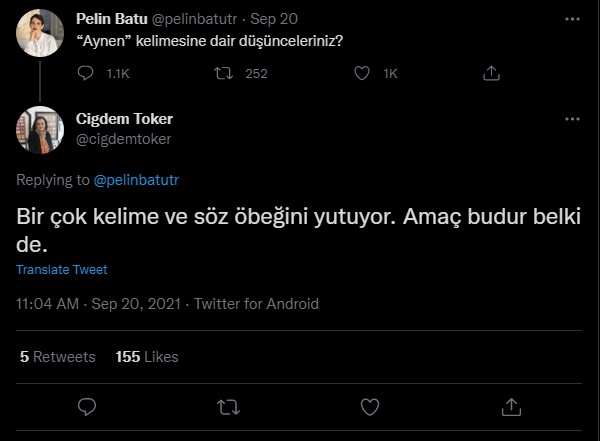The height and width of the screenshot is (441, 600).
Task: Open more options on Pelin Batu's tweet
Action: click(572, 19)
